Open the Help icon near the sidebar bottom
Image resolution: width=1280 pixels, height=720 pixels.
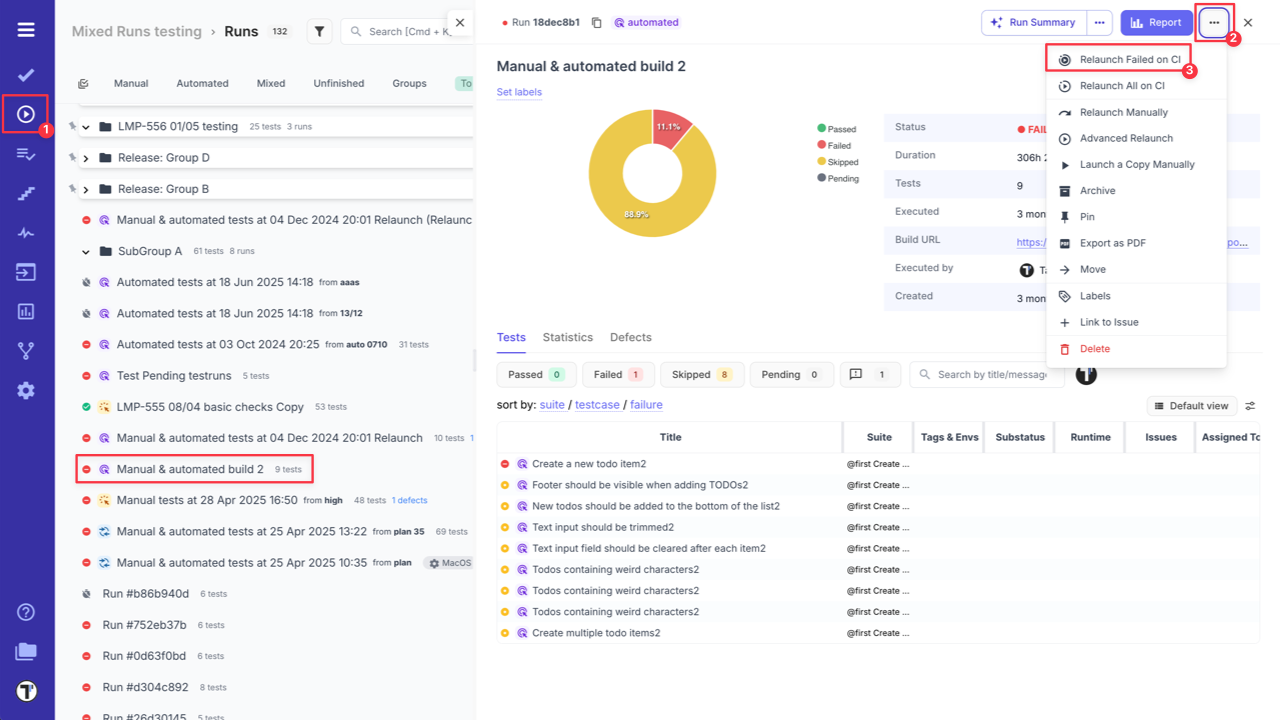click(26, 611)
